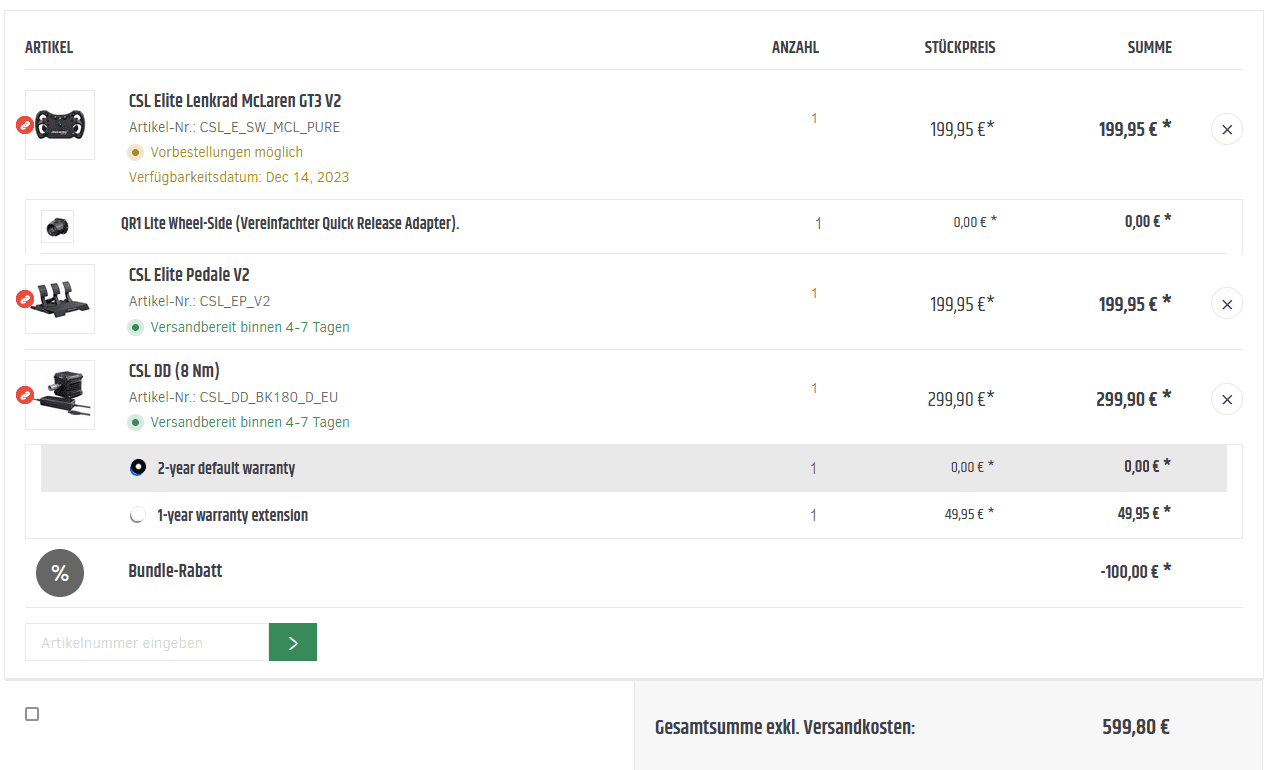Submit article number with green arrow button

pyautogui.click(x=293, y=643)
